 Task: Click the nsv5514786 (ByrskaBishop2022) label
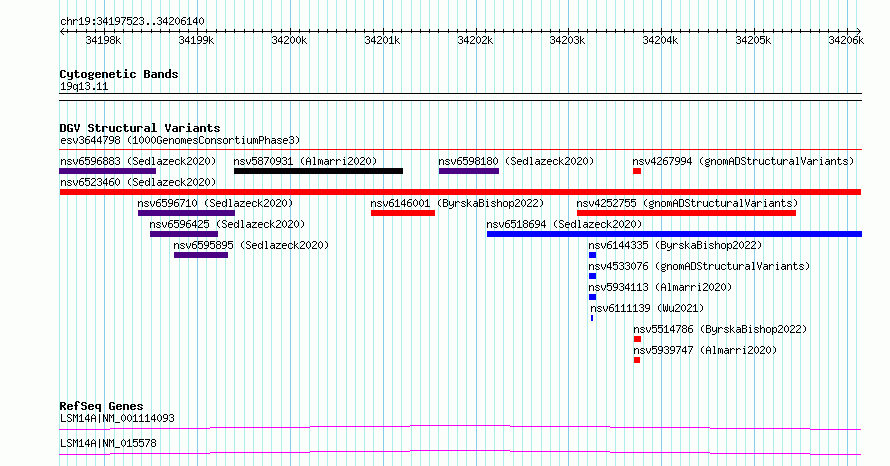[720, 329]
